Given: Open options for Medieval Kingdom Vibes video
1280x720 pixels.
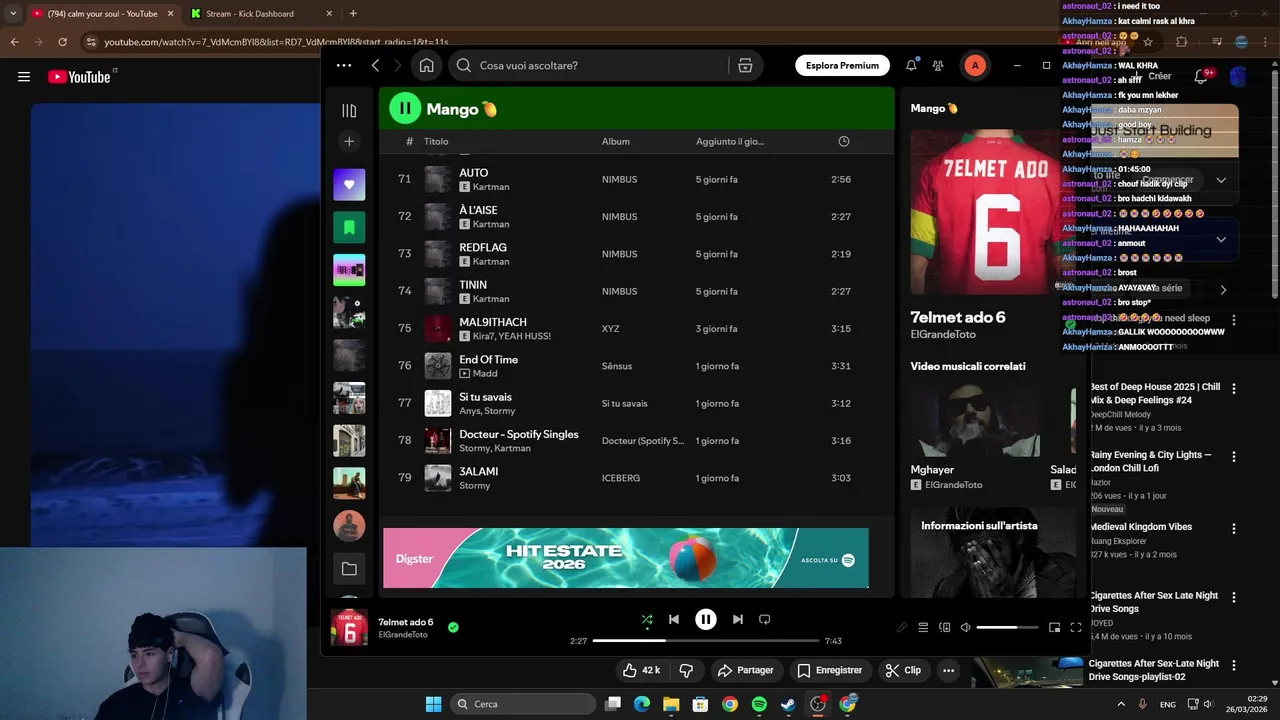Looking at the screenshot, I should tap(1234, 528).
